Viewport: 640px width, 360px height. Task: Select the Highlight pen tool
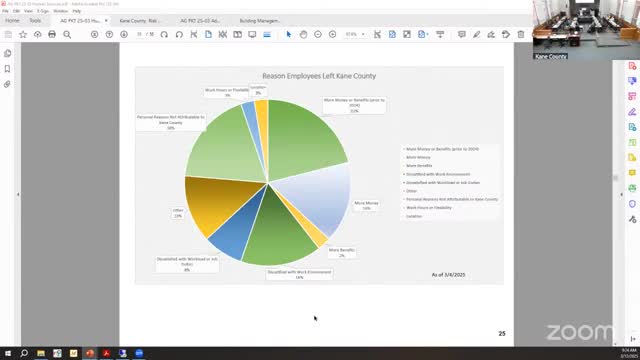[476, 34]
